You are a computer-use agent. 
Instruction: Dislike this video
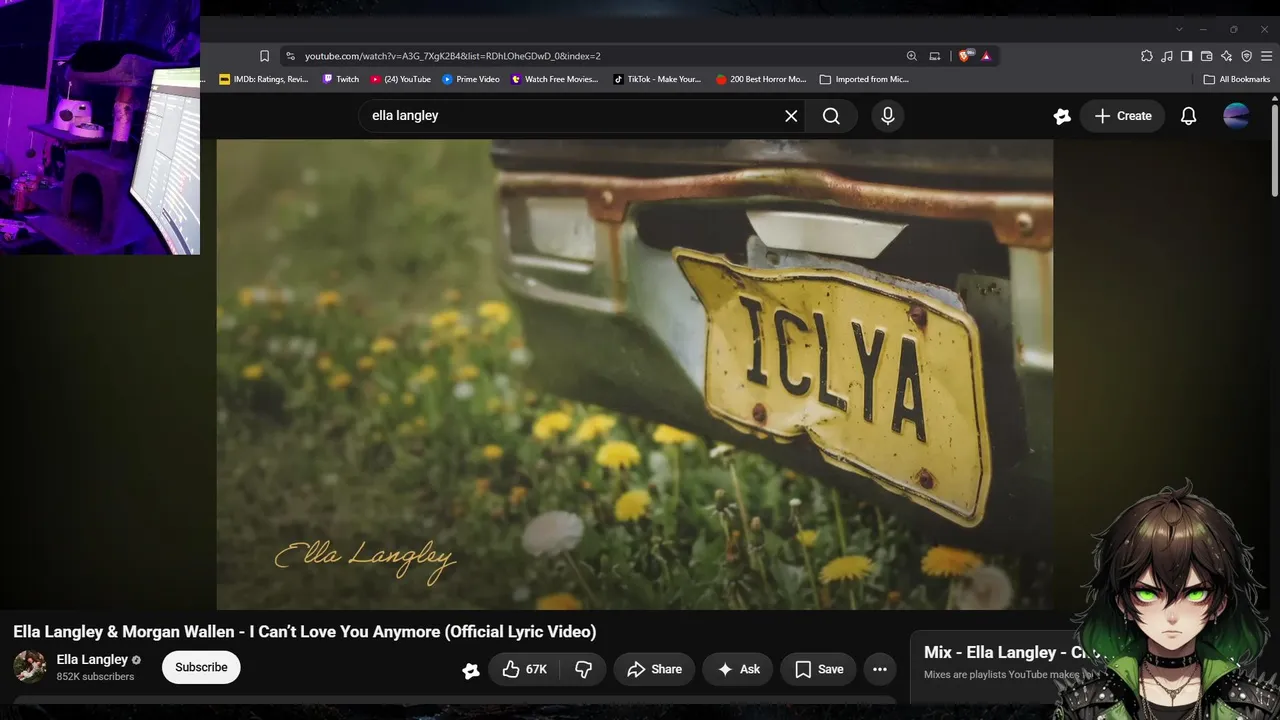point(584,669)
